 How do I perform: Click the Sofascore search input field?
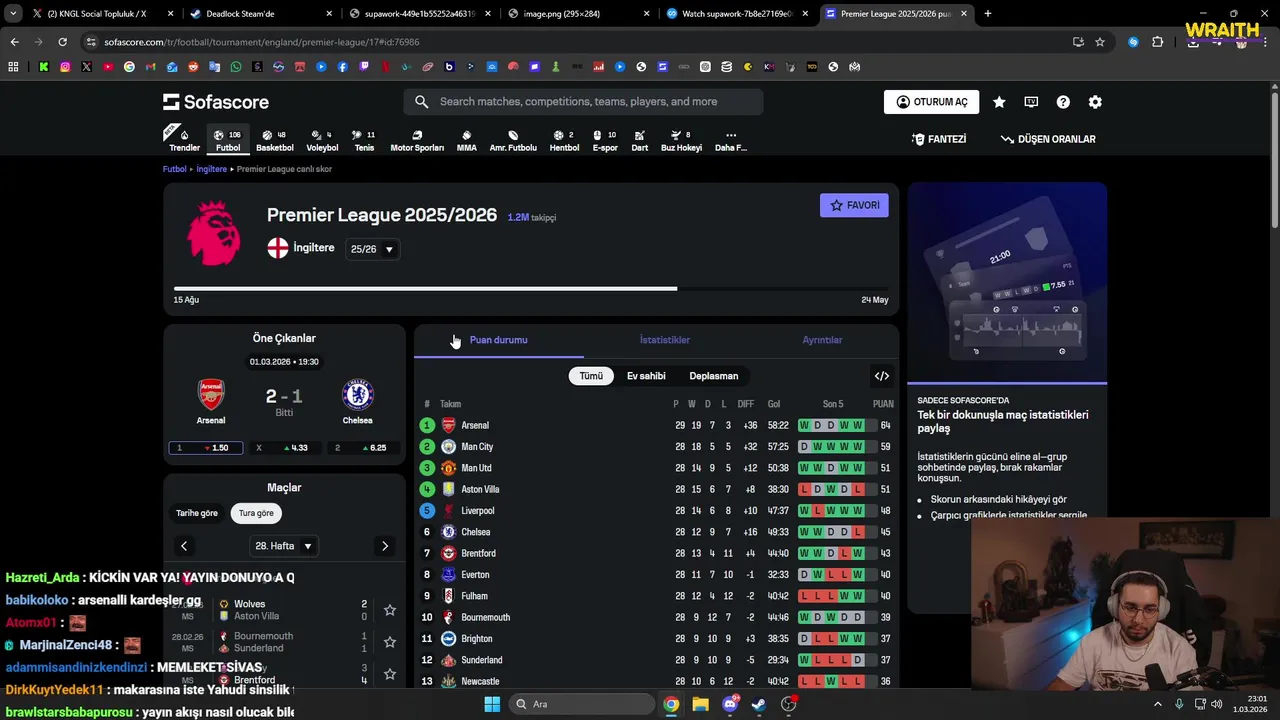pos(583,102)
